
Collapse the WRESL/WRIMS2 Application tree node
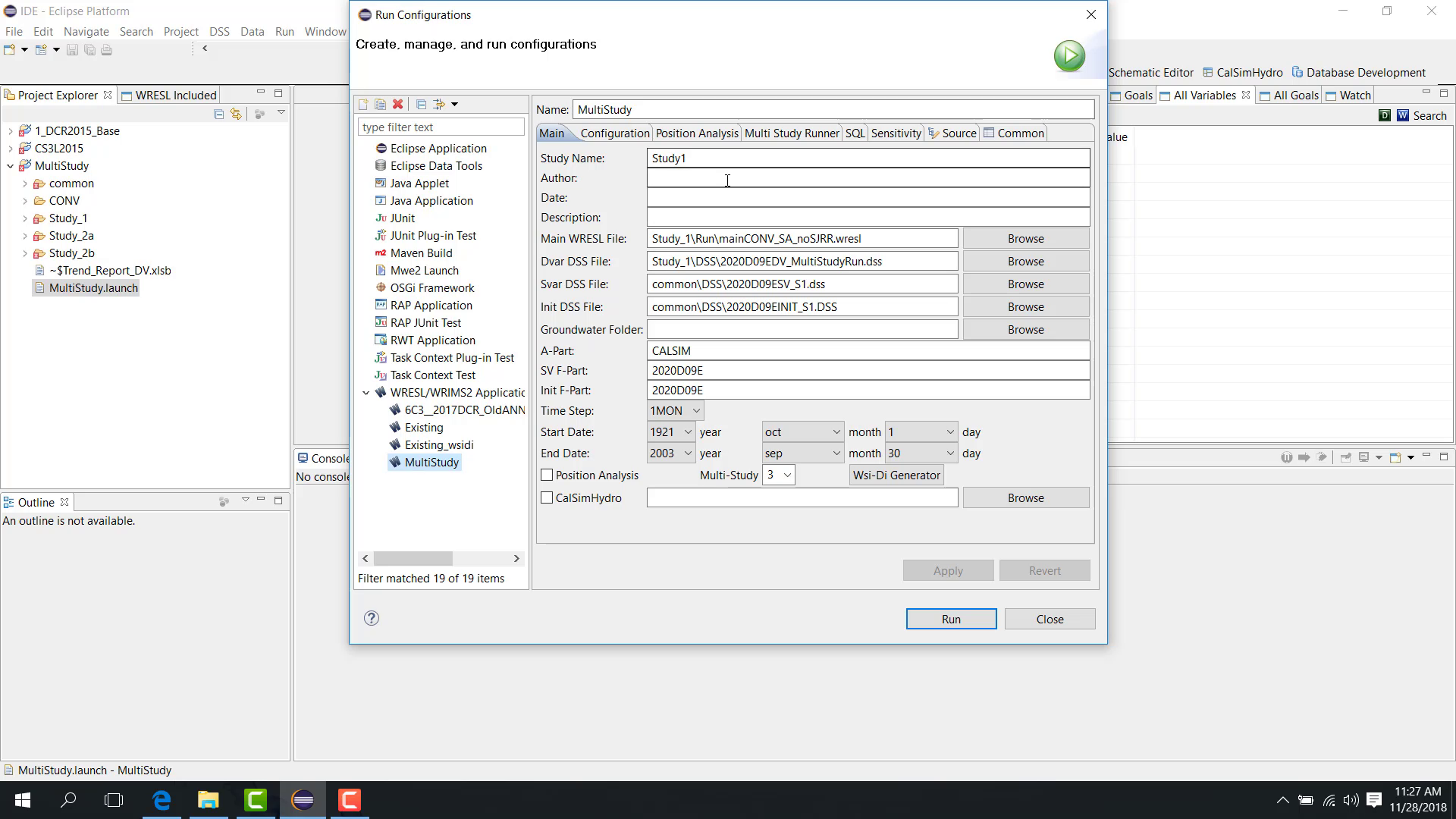[x=366, y=393]
